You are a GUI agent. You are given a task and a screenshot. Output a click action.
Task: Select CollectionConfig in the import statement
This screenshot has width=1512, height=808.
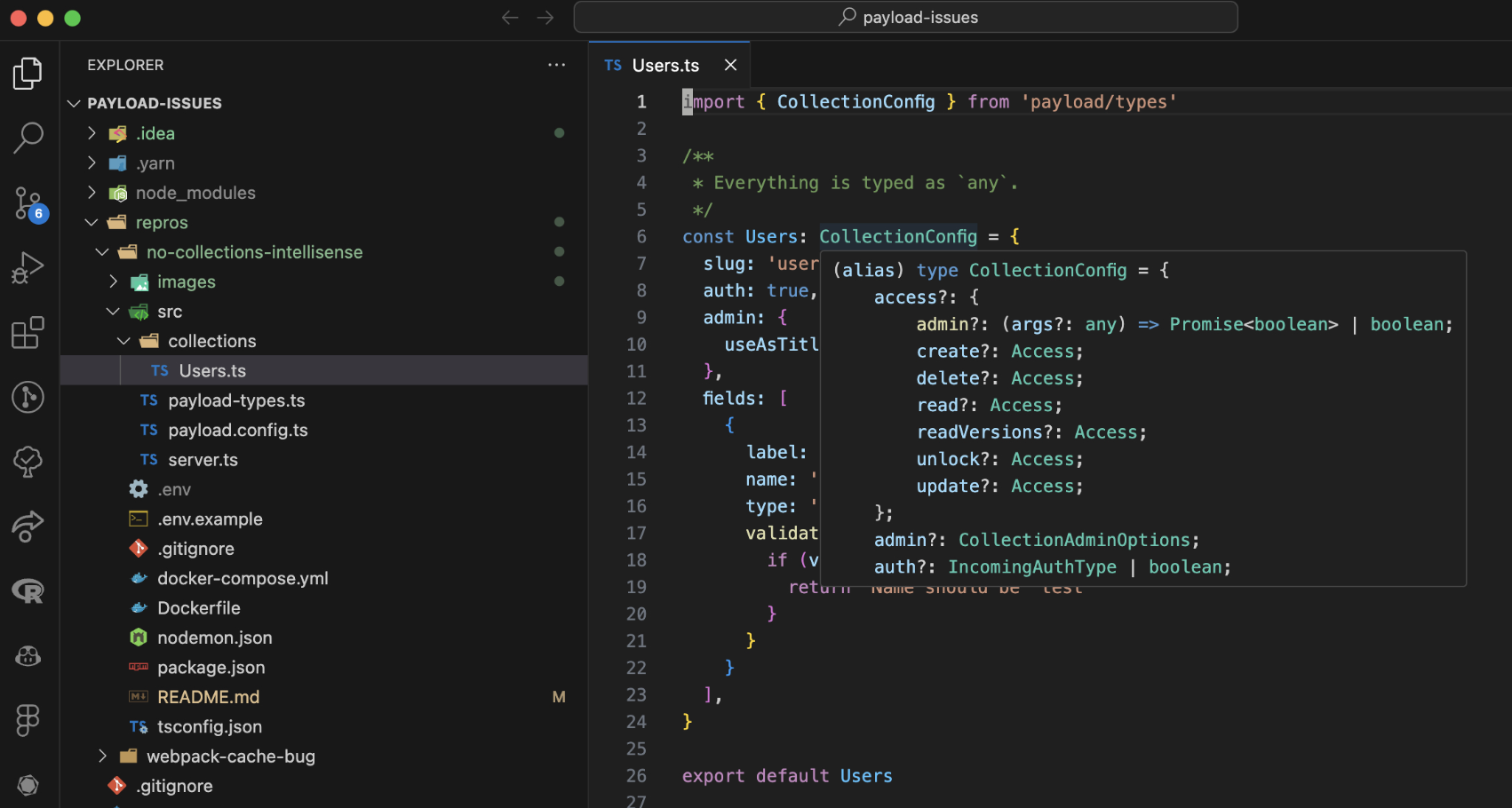855,101
